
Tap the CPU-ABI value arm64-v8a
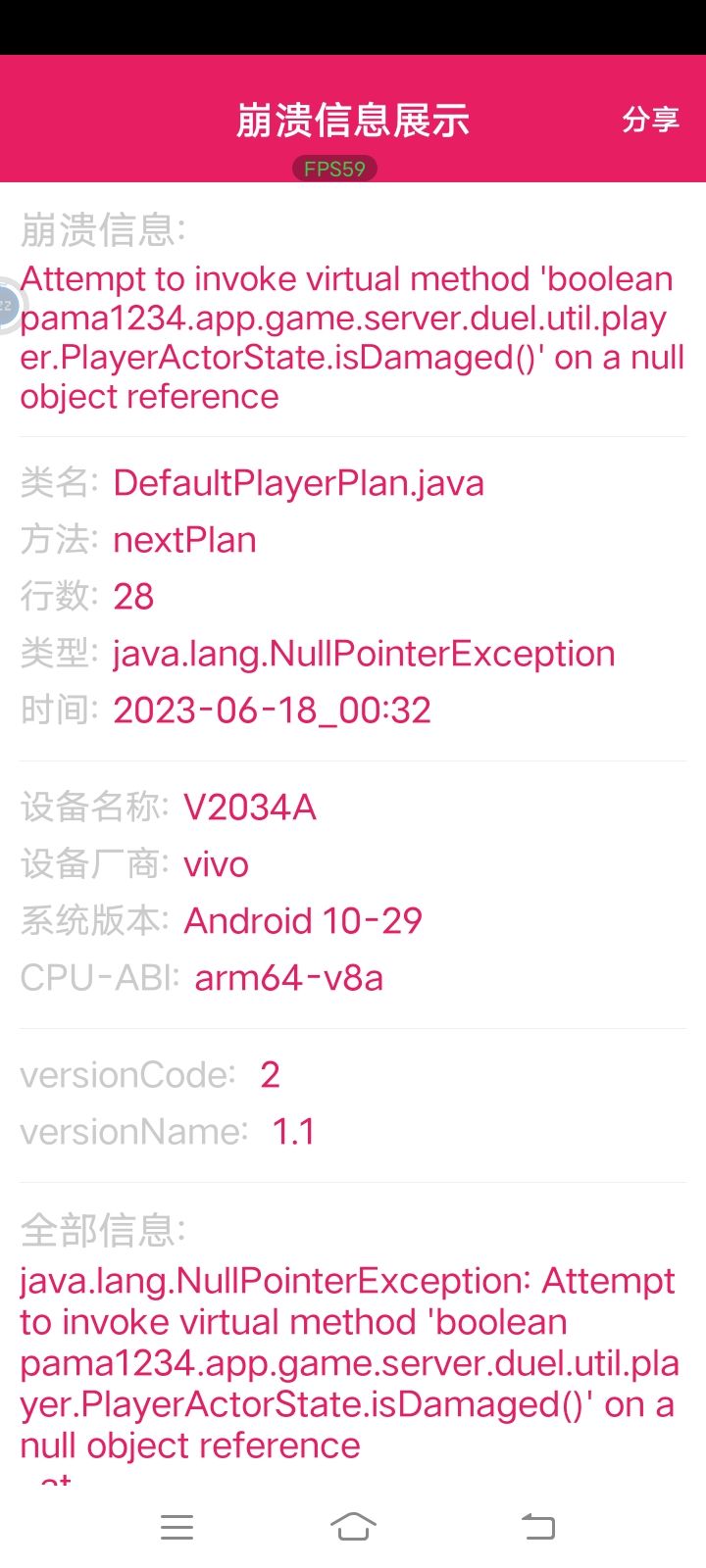point(288,978)
